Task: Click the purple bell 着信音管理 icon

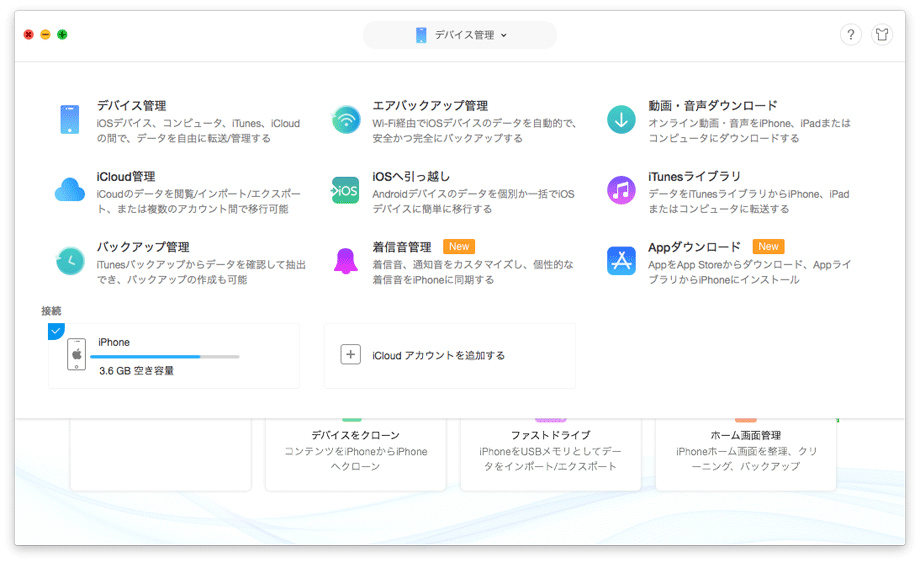Action: click(x=346, y=261)
